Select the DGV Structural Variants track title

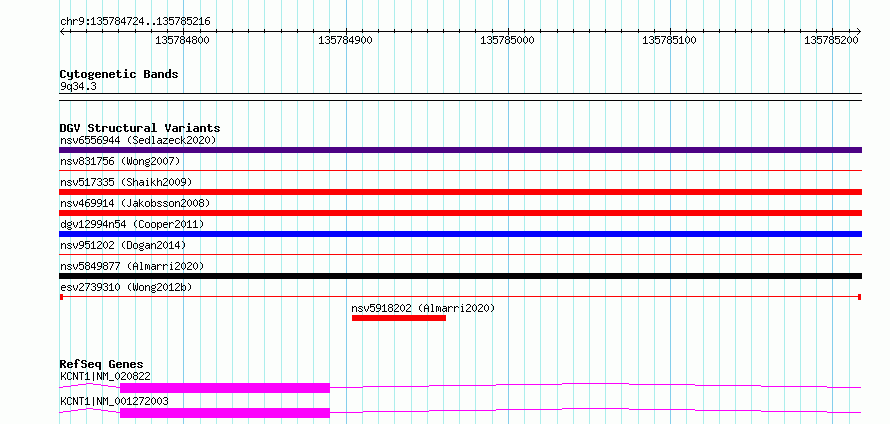pyautogui.click(x=140, y=128)
